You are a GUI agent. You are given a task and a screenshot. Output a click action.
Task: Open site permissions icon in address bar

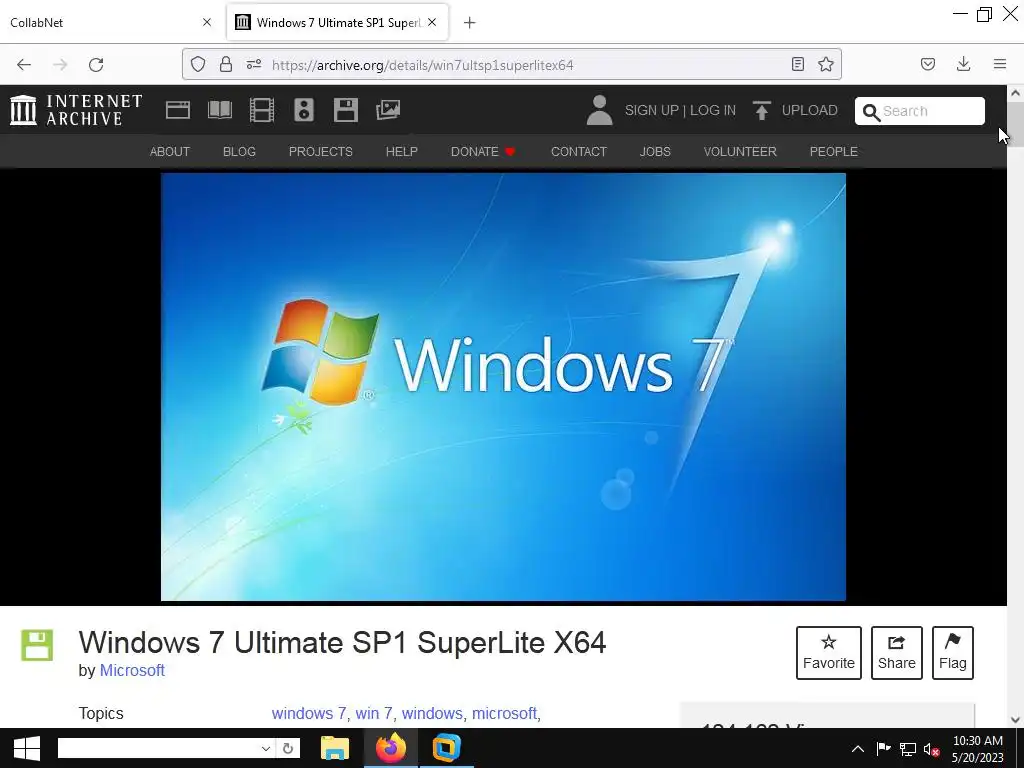click(x=254, y=65)
